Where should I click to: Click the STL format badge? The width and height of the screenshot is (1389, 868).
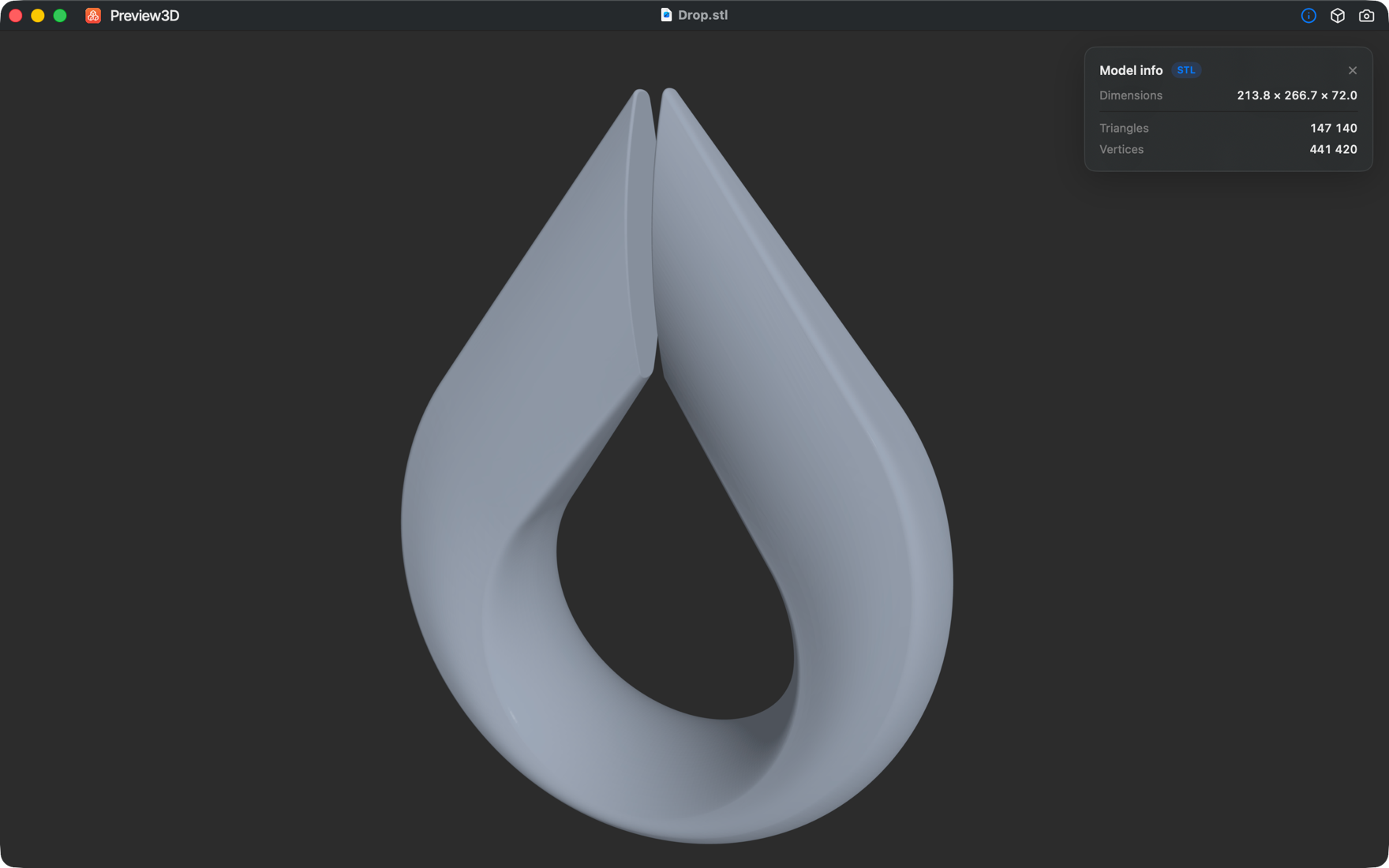[x=1186, y=70]
